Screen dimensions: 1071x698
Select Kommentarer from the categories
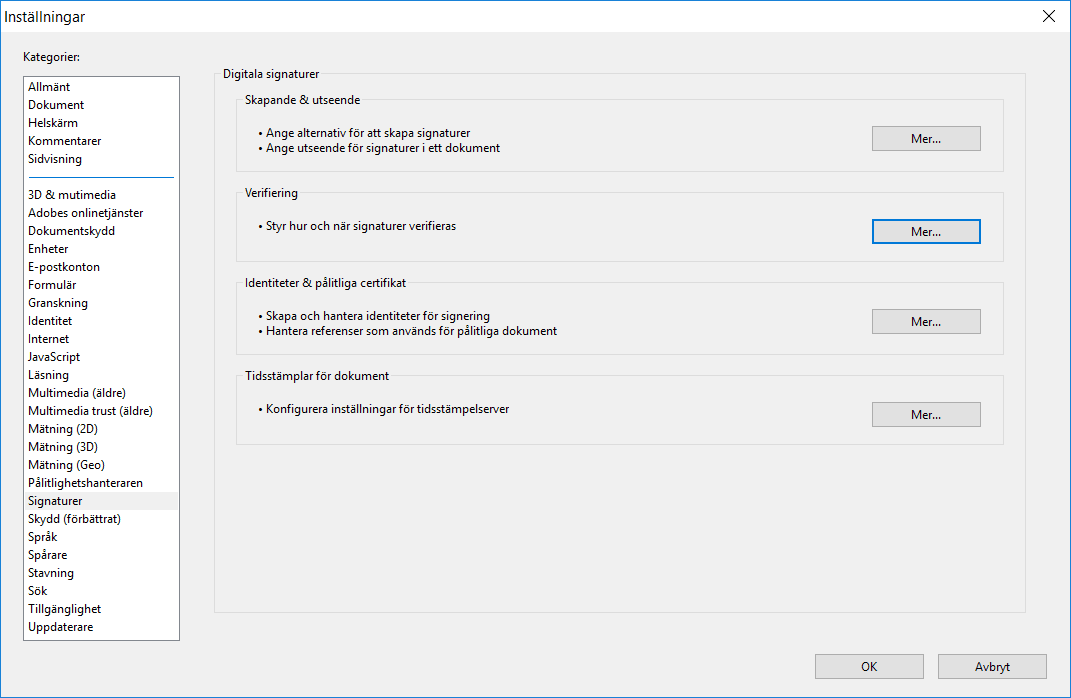64,141
